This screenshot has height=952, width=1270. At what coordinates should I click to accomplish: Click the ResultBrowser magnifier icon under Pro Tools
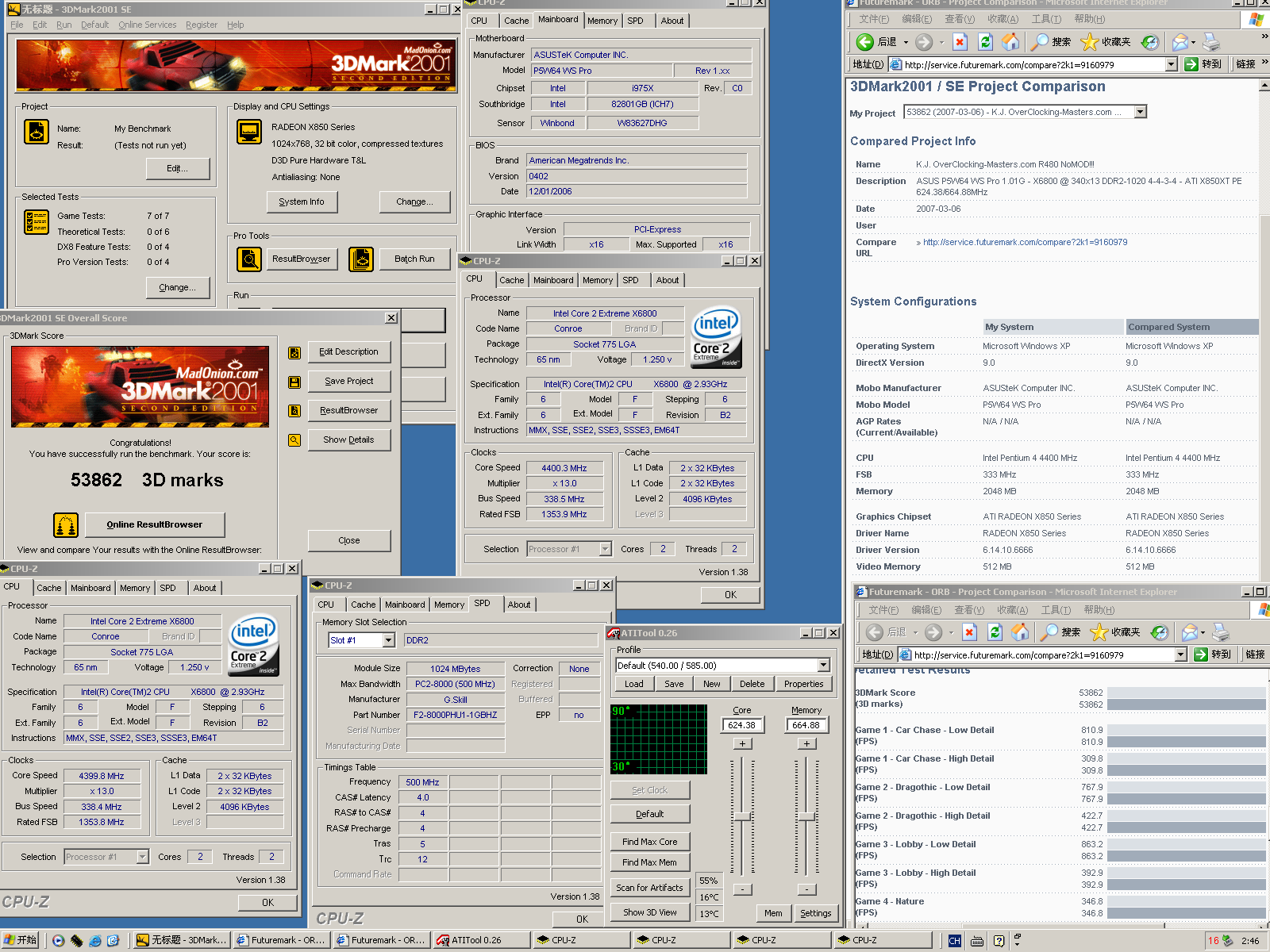click(x=249, y=259)
